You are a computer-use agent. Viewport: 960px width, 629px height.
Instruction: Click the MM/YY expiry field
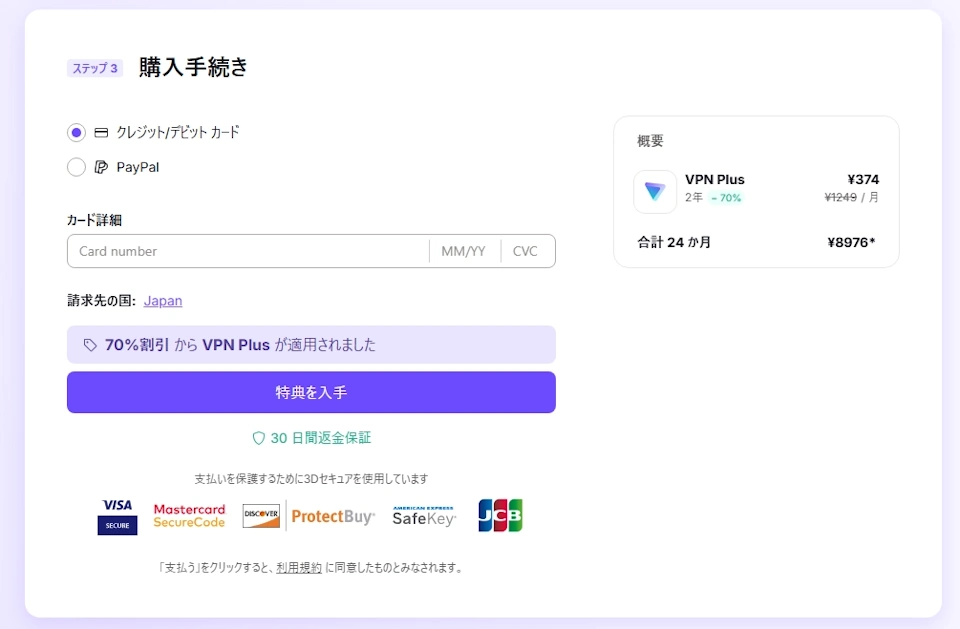[x=464, y=251]
